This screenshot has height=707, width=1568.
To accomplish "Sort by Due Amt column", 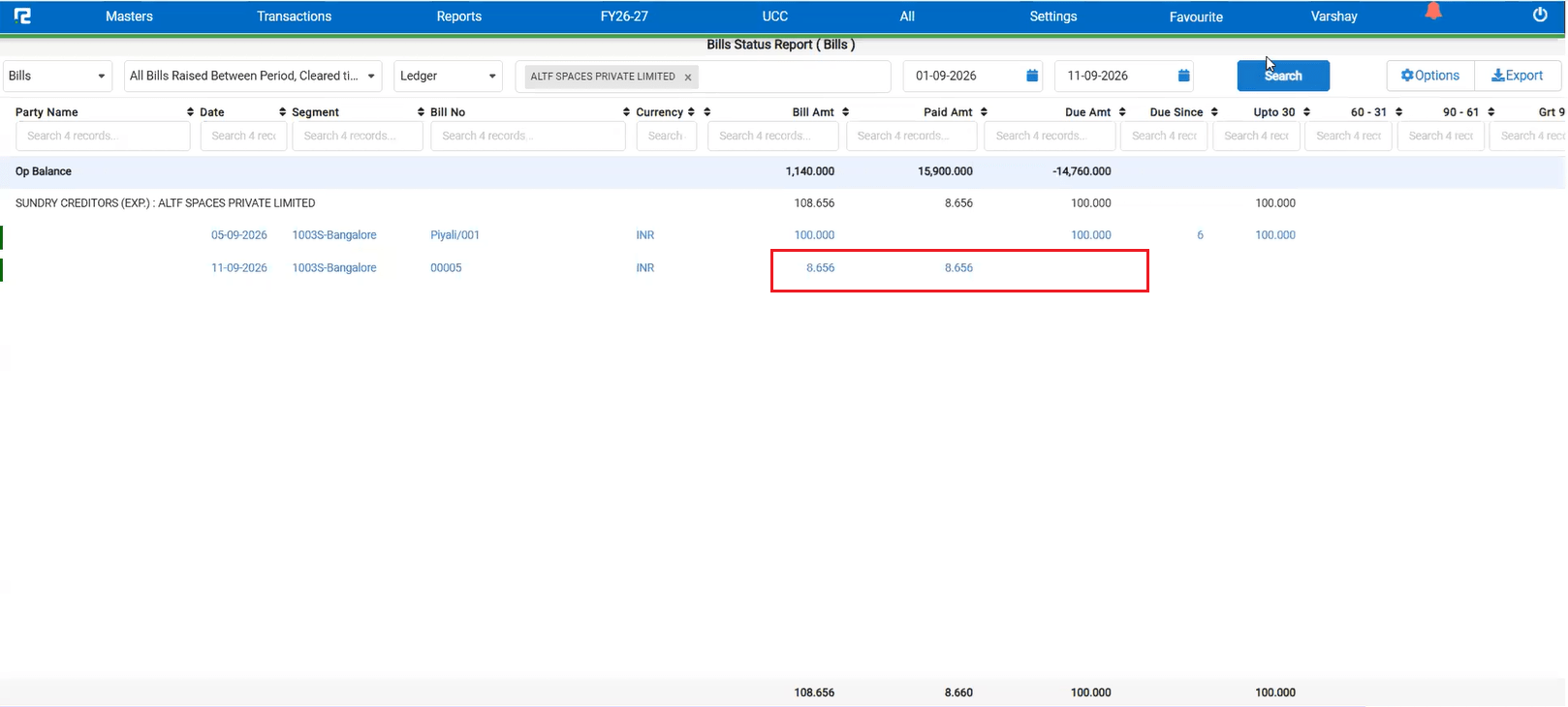I will (x=1122, y=112).
